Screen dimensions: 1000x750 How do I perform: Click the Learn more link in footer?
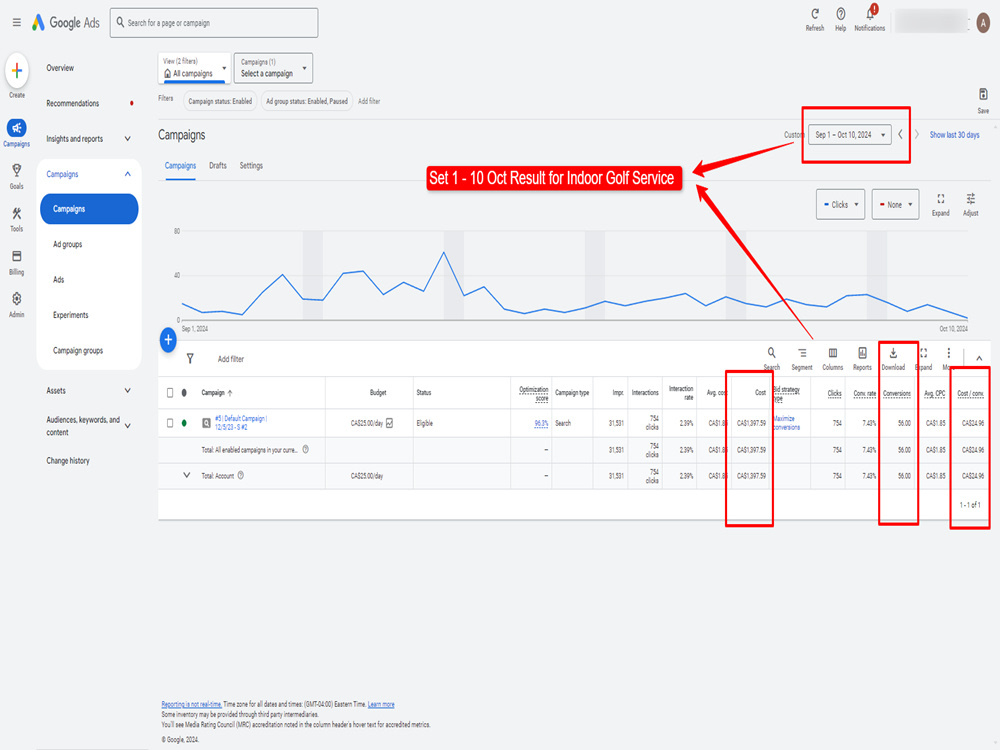(381, 704)
